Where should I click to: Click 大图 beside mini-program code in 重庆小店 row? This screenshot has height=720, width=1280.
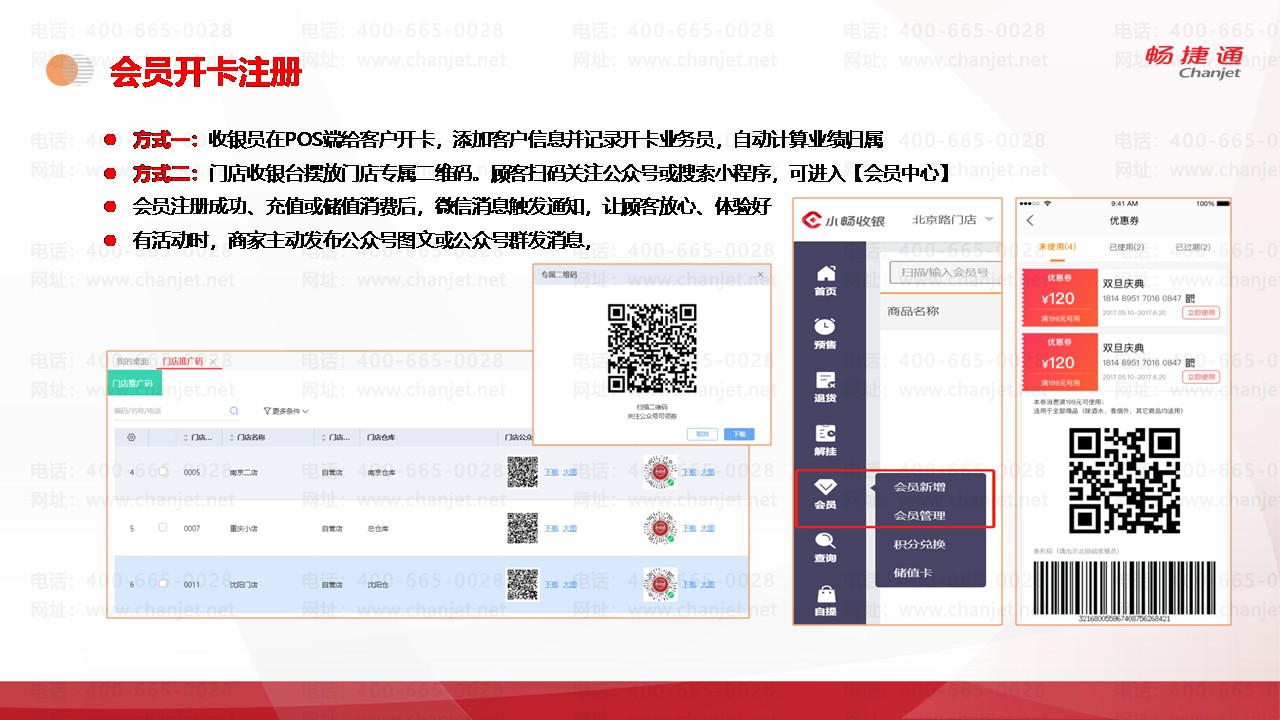[x=707, y=528]
